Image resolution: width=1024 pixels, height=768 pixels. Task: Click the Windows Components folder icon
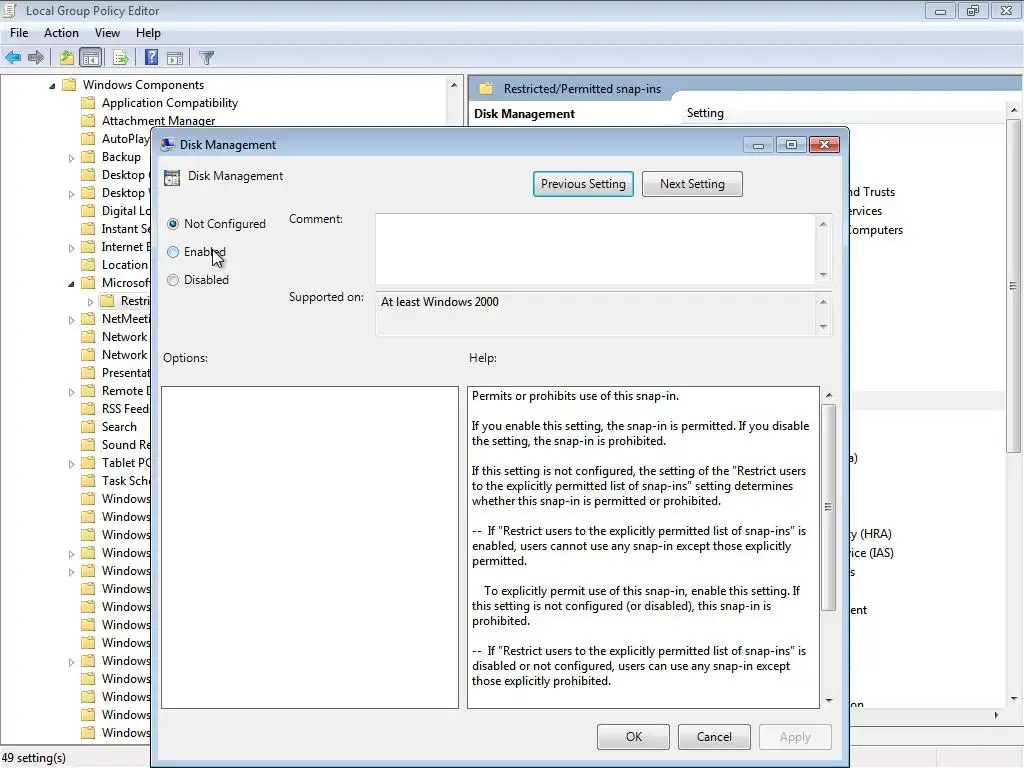coord(69,85)
